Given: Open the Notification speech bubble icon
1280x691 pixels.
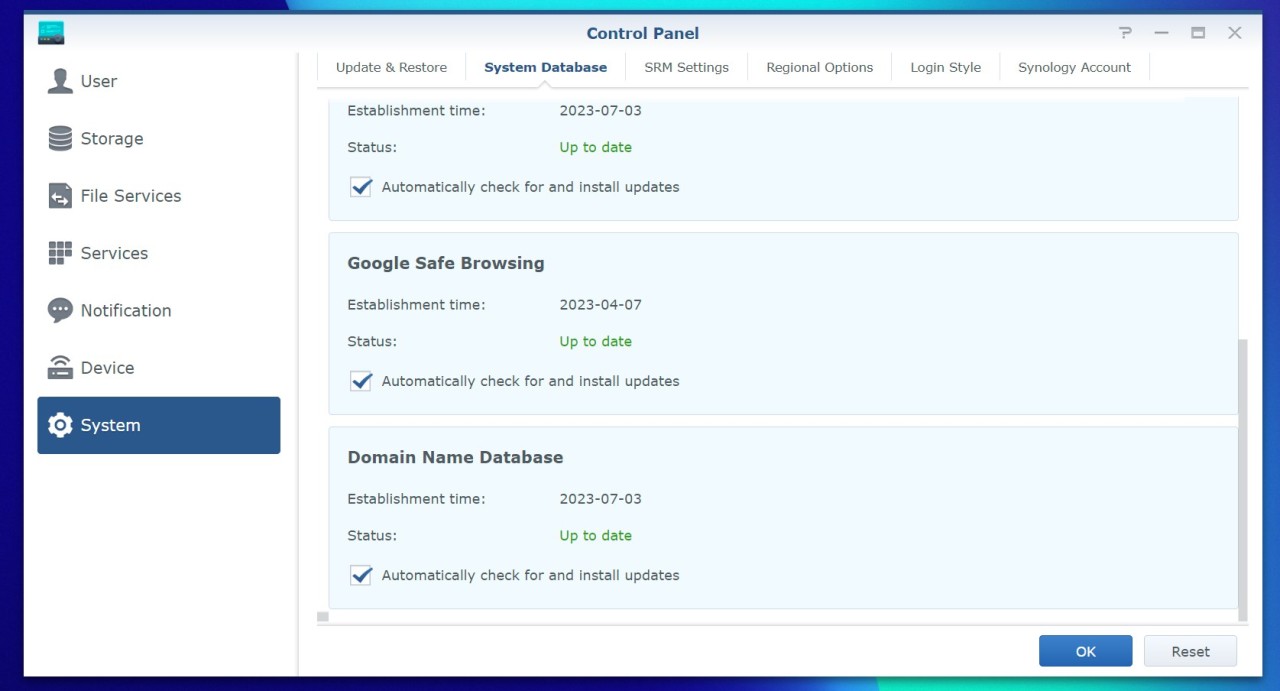Looking at the screenshot, I should point(60,310).
